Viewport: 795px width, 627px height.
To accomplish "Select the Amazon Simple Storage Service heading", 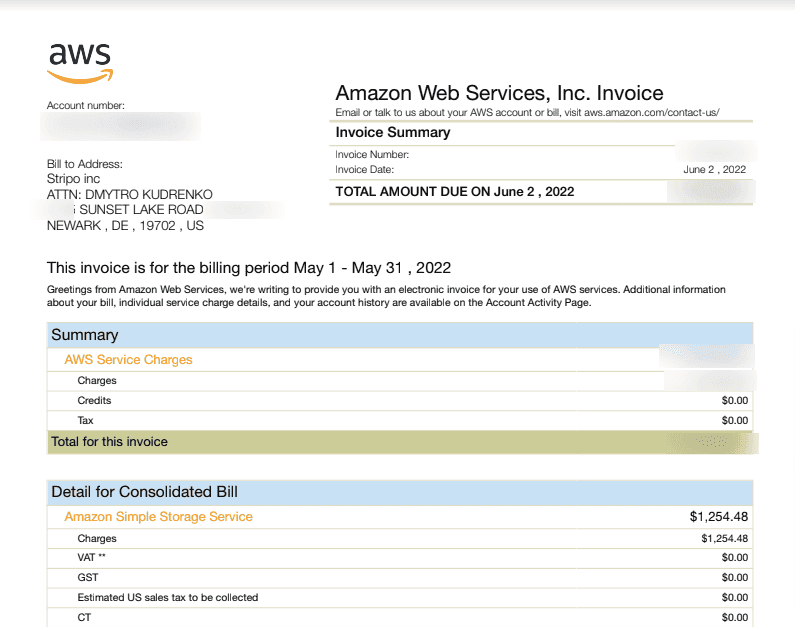I will point(158,517).
